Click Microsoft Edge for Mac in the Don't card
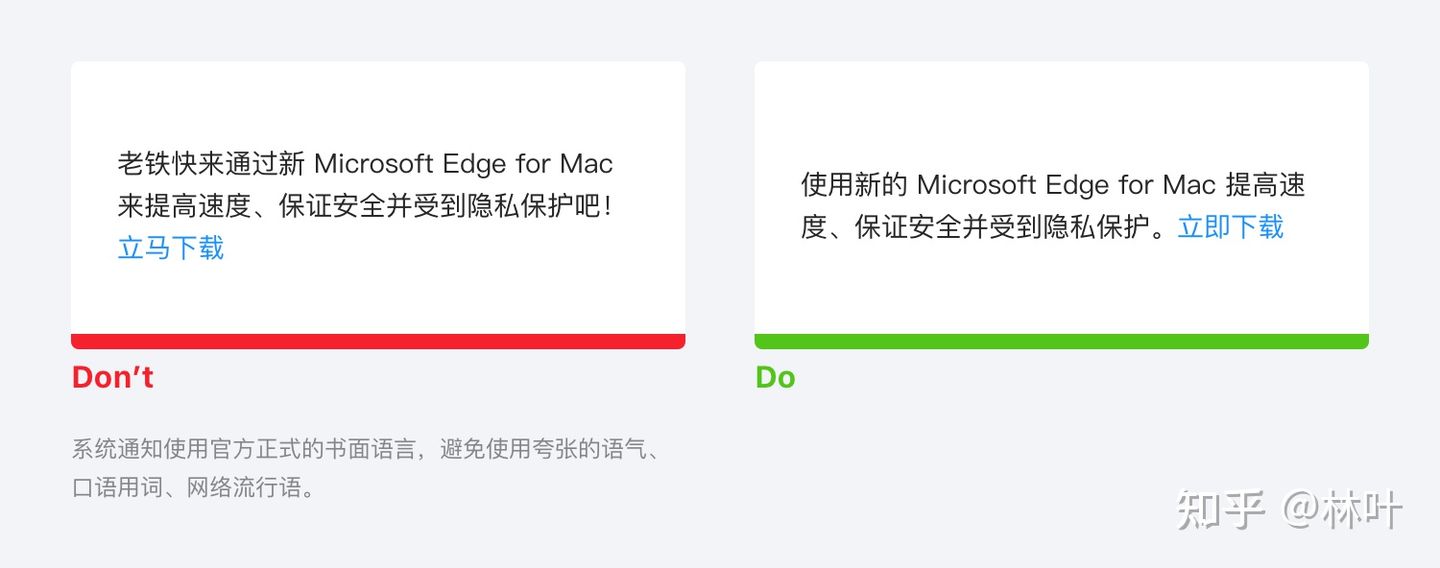The image size is (1440, 568). pos(463,163)
